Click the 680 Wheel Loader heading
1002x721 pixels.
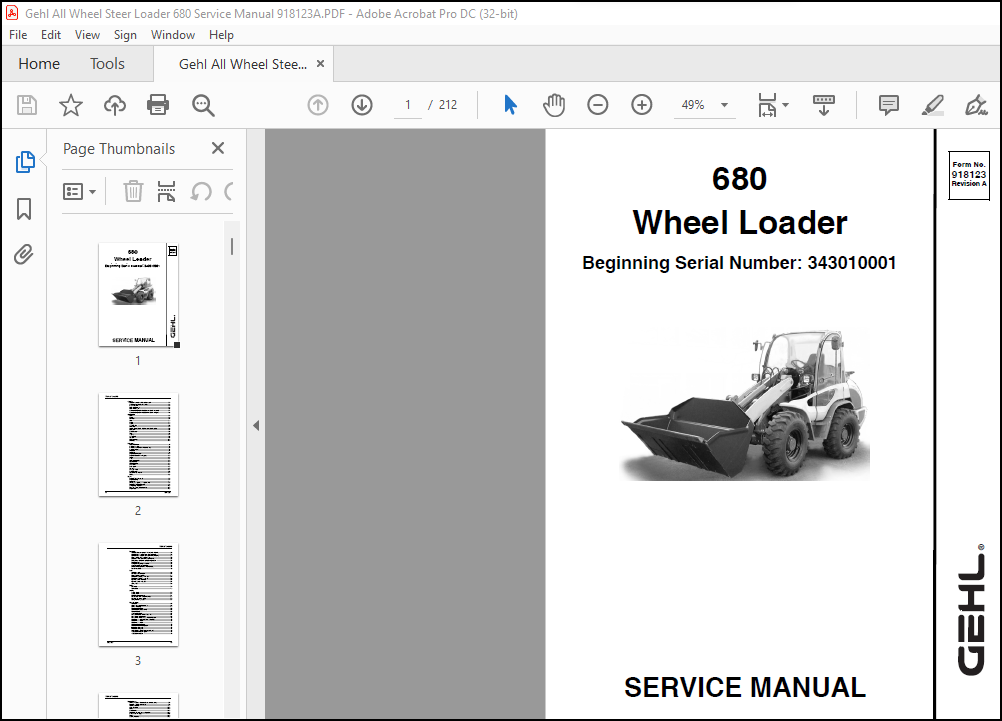[x=739, y=201]
